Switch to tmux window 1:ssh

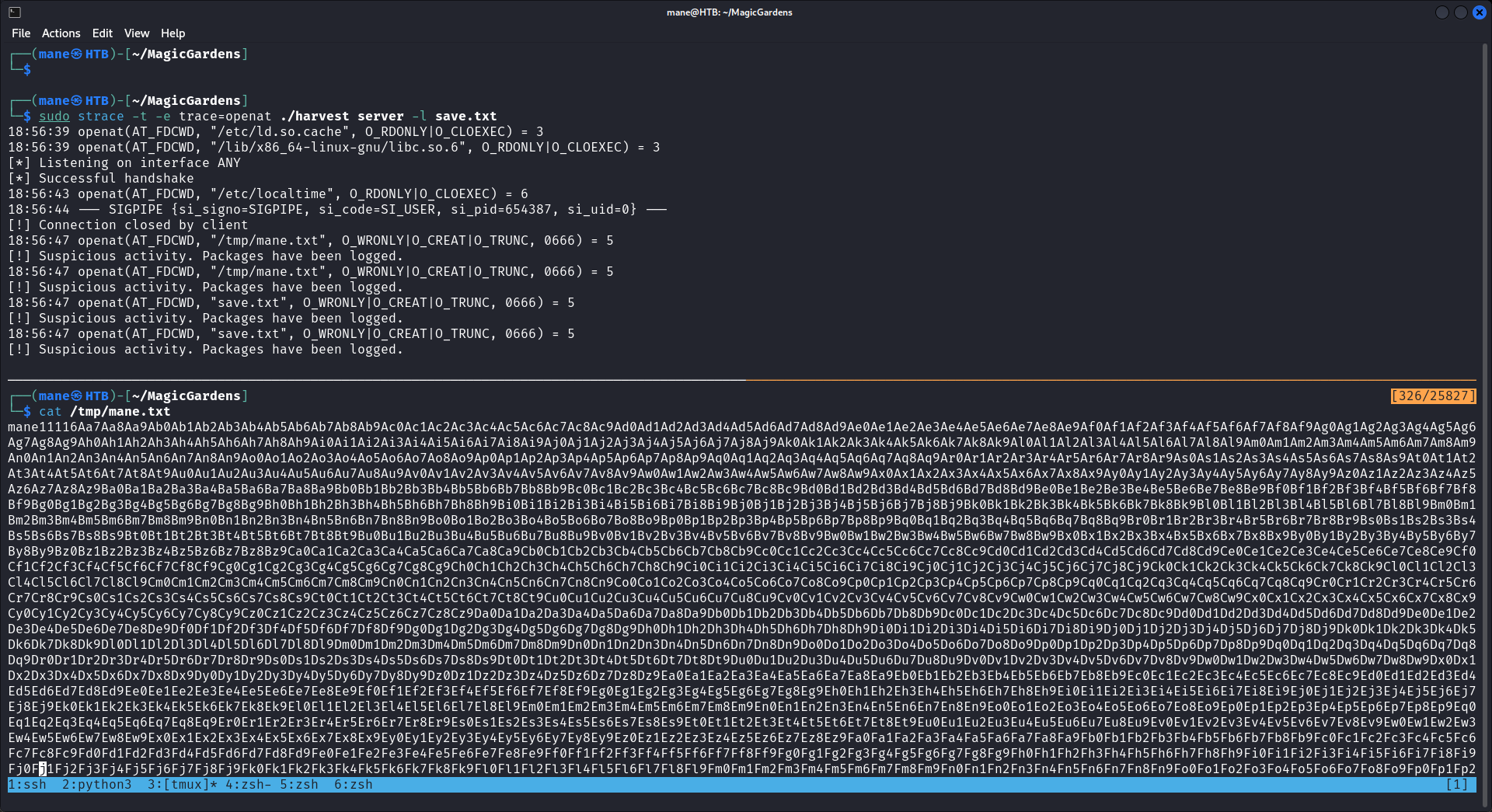click(x=27, y=785)
